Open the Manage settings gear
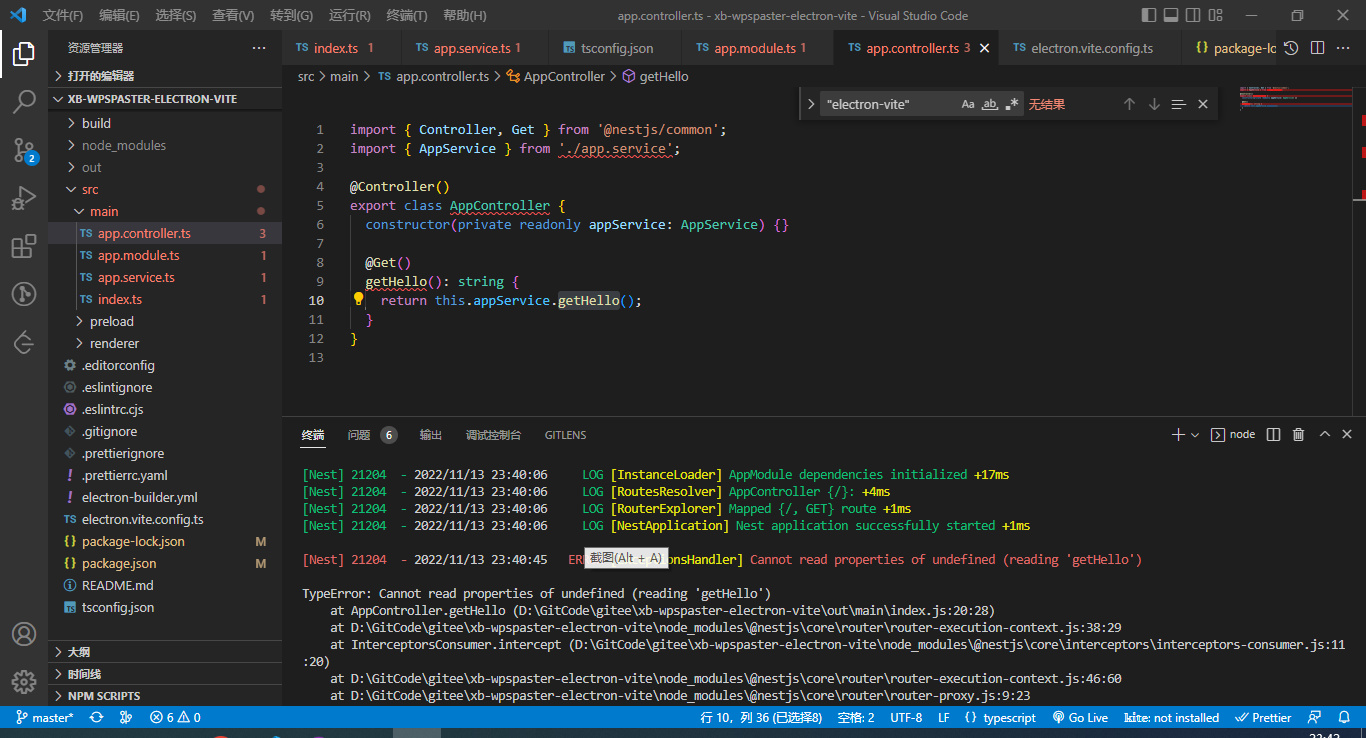 click(24, 681)
